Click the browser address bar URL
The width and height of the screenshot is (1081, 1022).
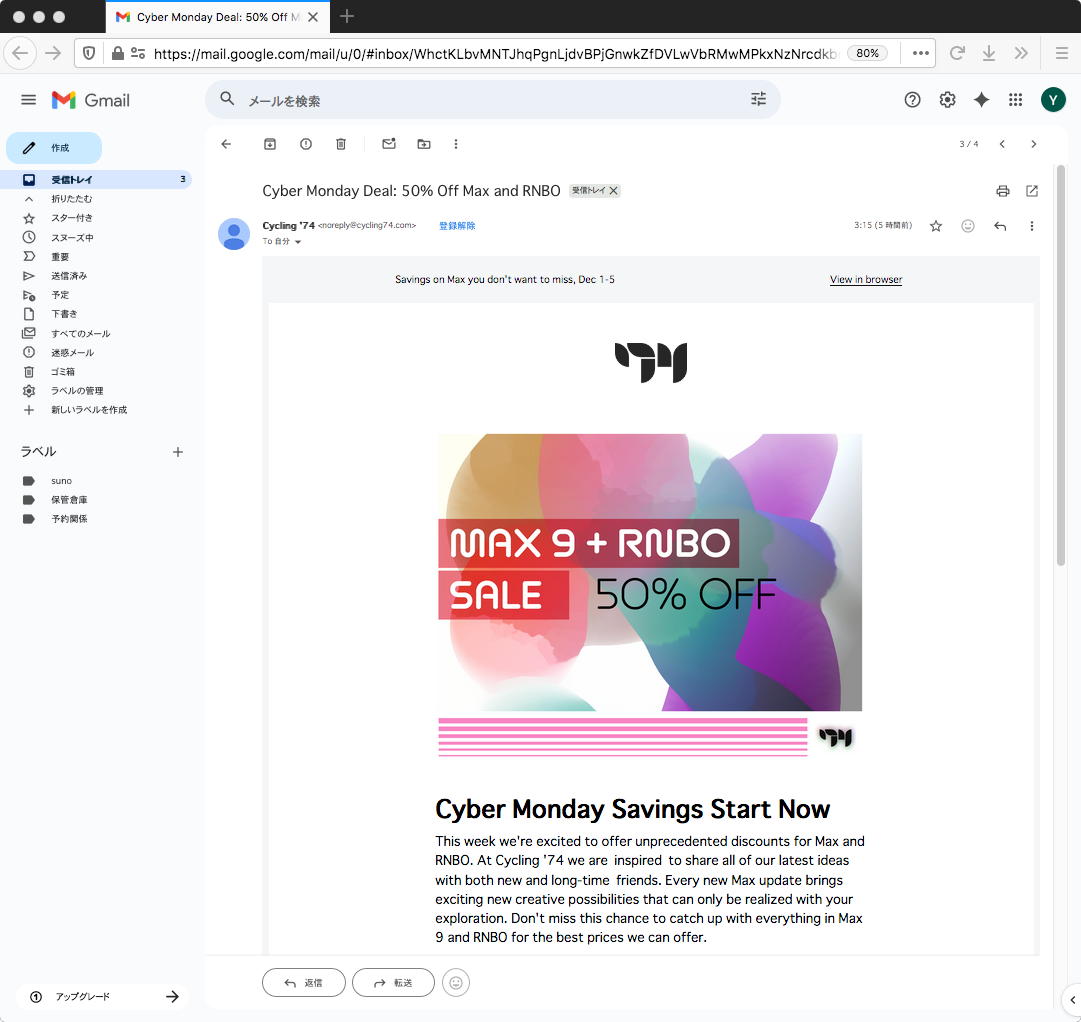(x=494, y=53)
